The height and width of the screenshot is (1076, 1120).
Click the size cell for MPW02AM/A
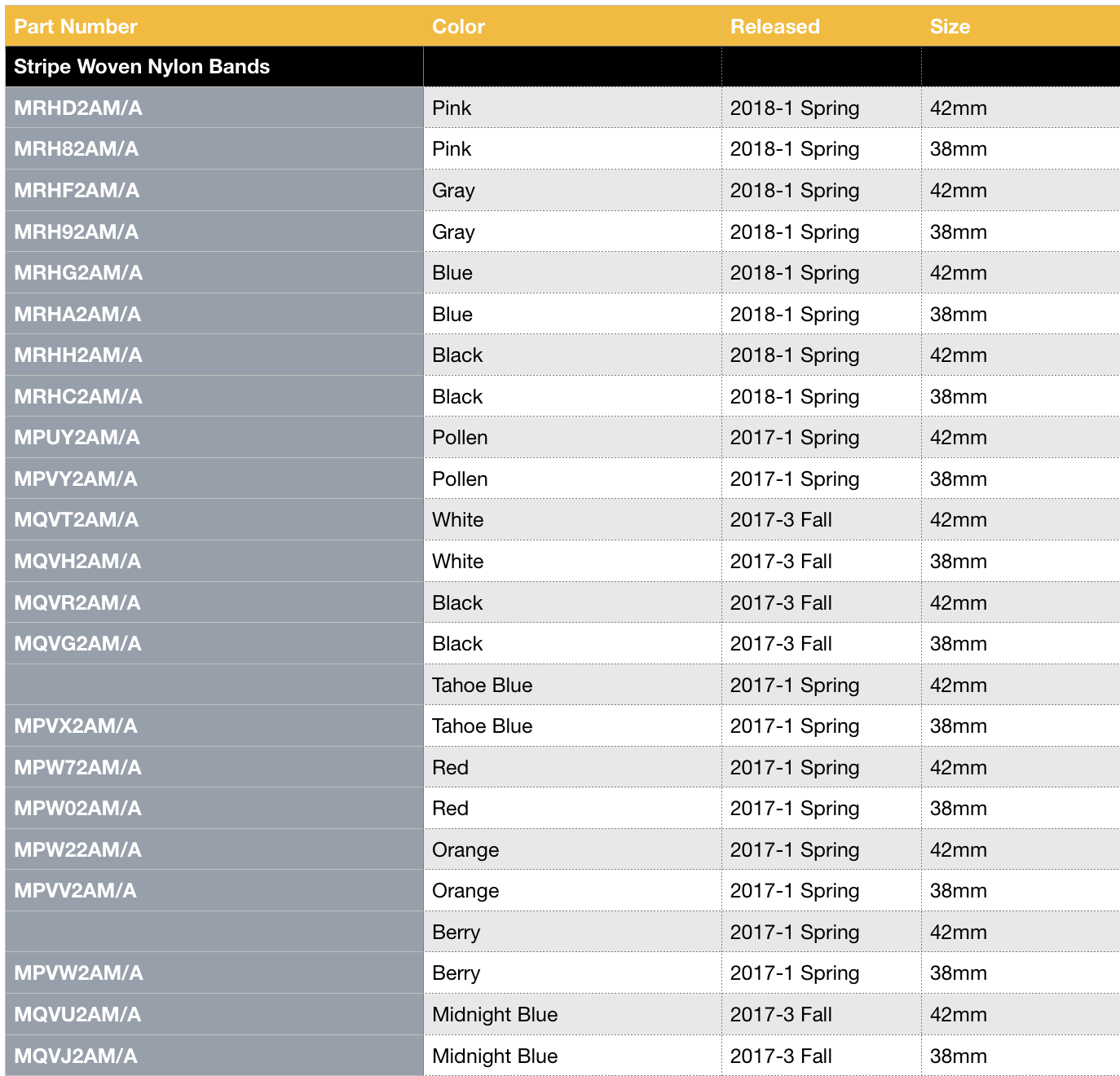click(x=959, y=809)
